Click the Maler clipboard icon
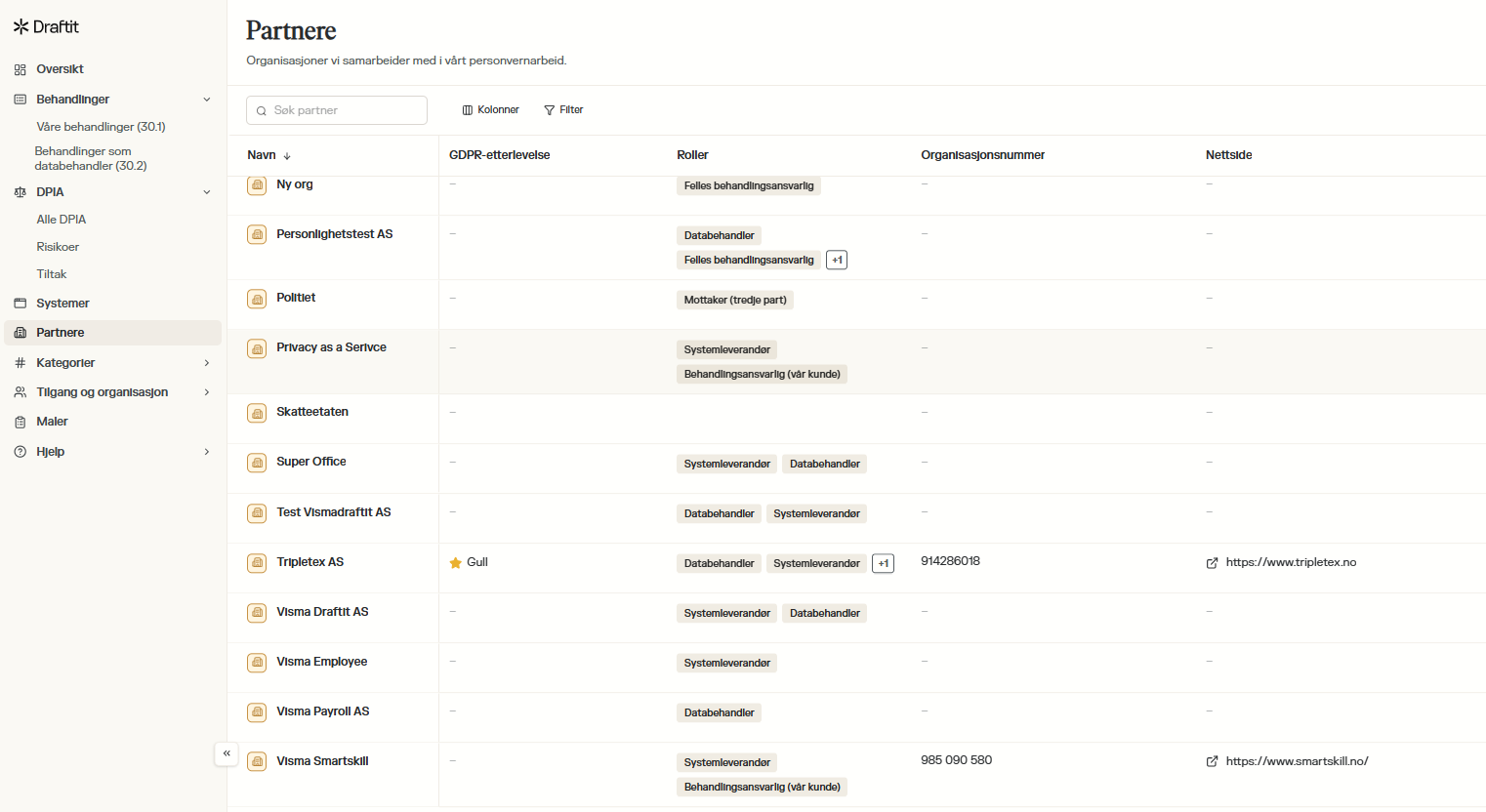 tap(20, 422)
